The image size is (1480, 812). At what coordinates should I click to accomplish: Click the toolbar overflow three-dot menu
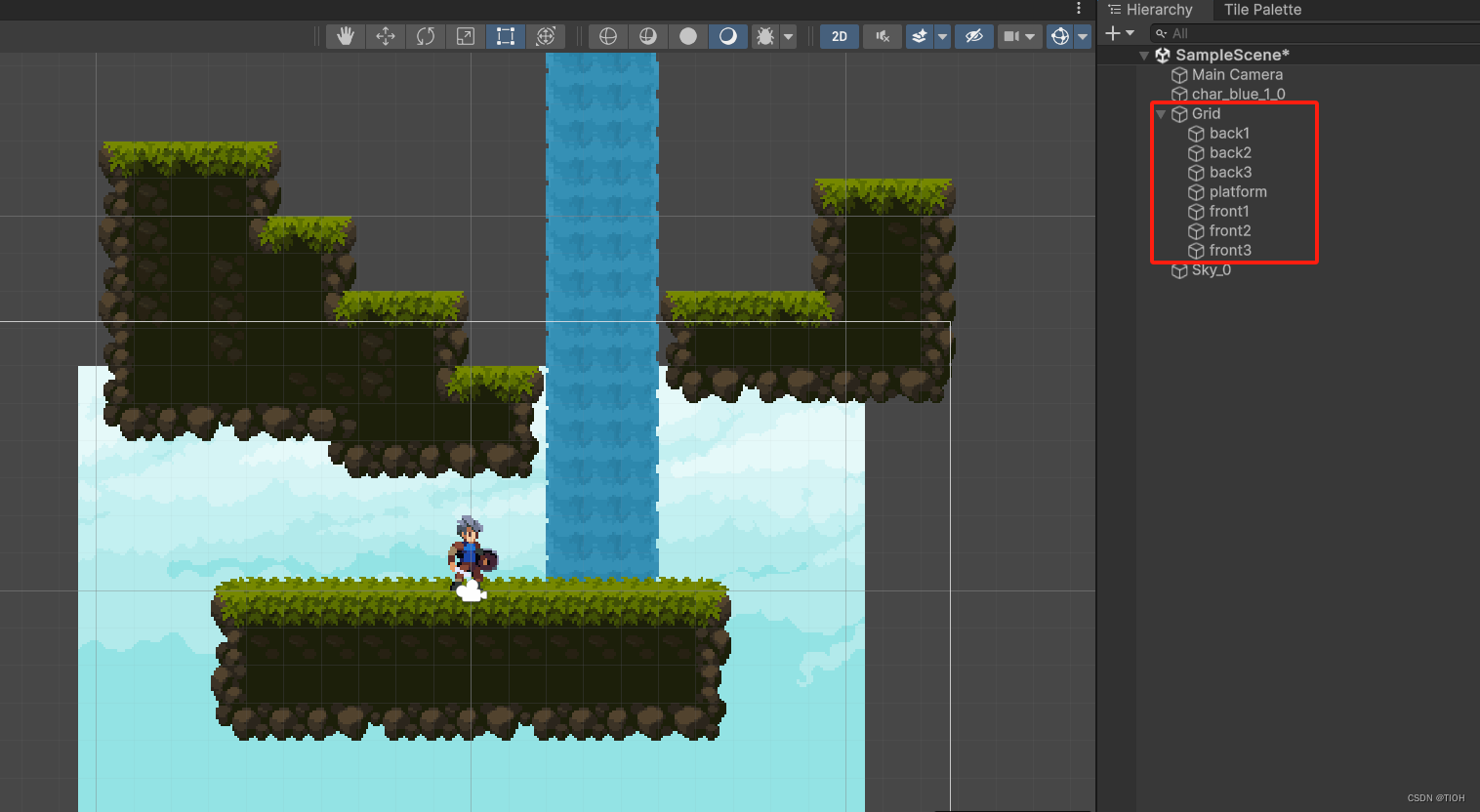pos(1078,8)
